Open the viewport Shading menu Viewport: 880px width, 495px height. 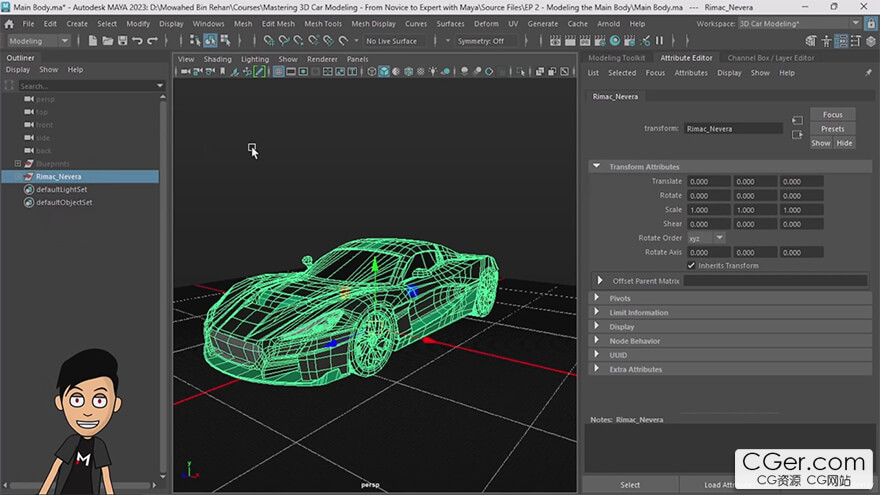(x=217, y=59)
